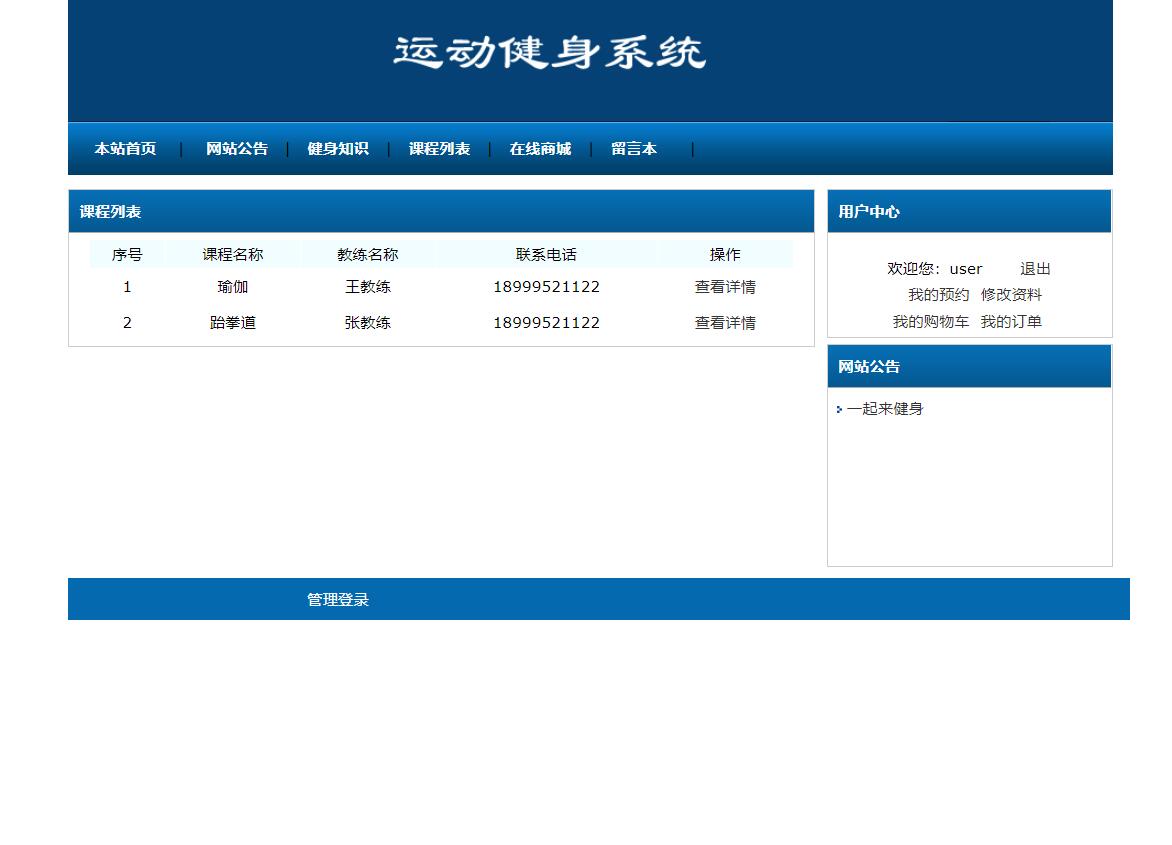Click the 课程列表 panel title bar
Viewport: 1172px width, 845px height.
point(109,211)
